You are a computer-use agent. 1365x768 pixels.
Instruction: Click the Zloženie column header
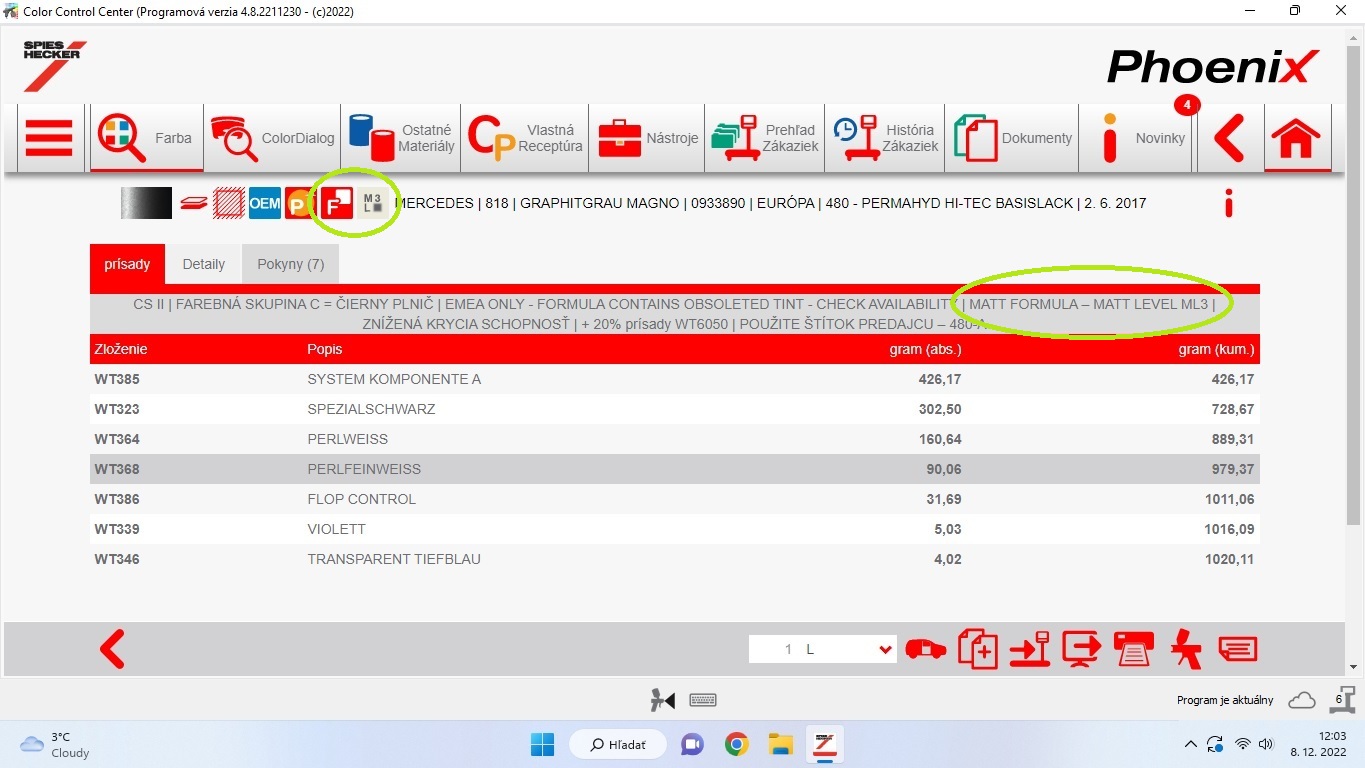pyautogui.click(x=121, y=349)
